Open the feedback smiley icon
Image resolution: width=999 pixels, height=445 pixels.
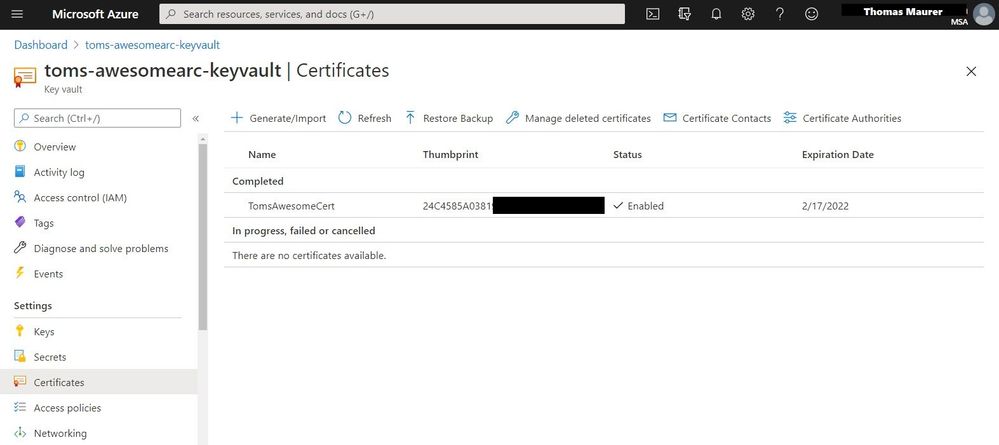[x=811, y=14]
